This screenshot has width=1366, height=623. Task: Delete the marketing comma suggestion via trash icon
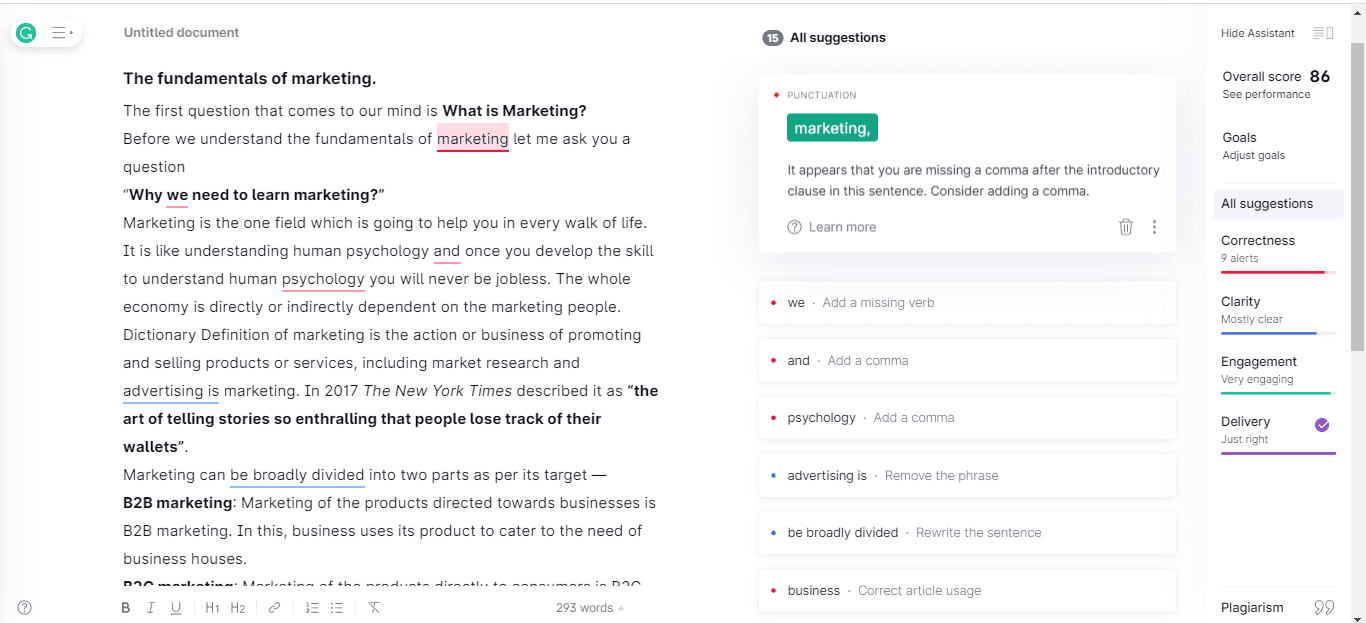pos(1125,227)
